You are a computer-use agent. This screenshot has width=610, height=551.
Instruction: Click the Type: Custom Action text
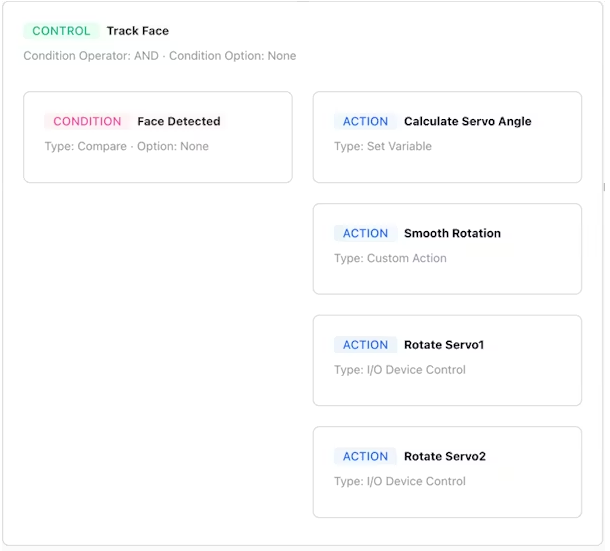390,258
